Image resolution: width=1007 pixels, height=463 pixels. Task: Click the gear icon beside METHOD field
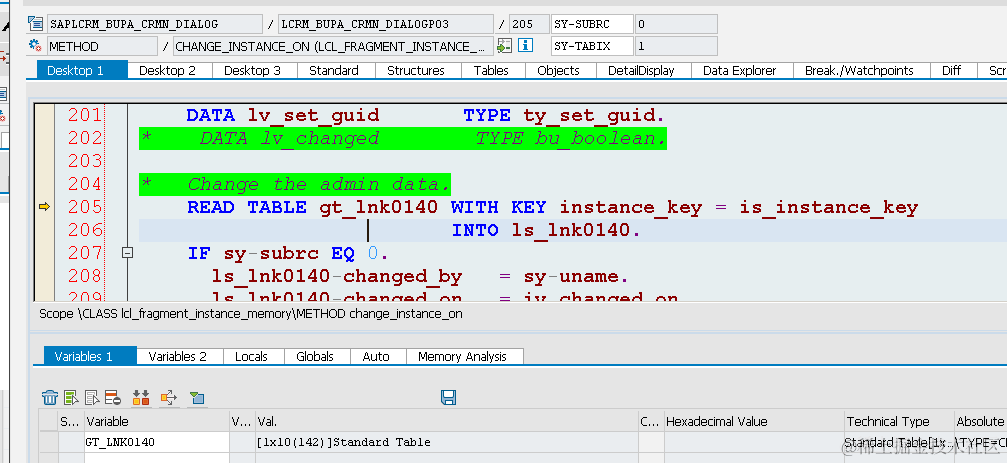tap(35, 46)
